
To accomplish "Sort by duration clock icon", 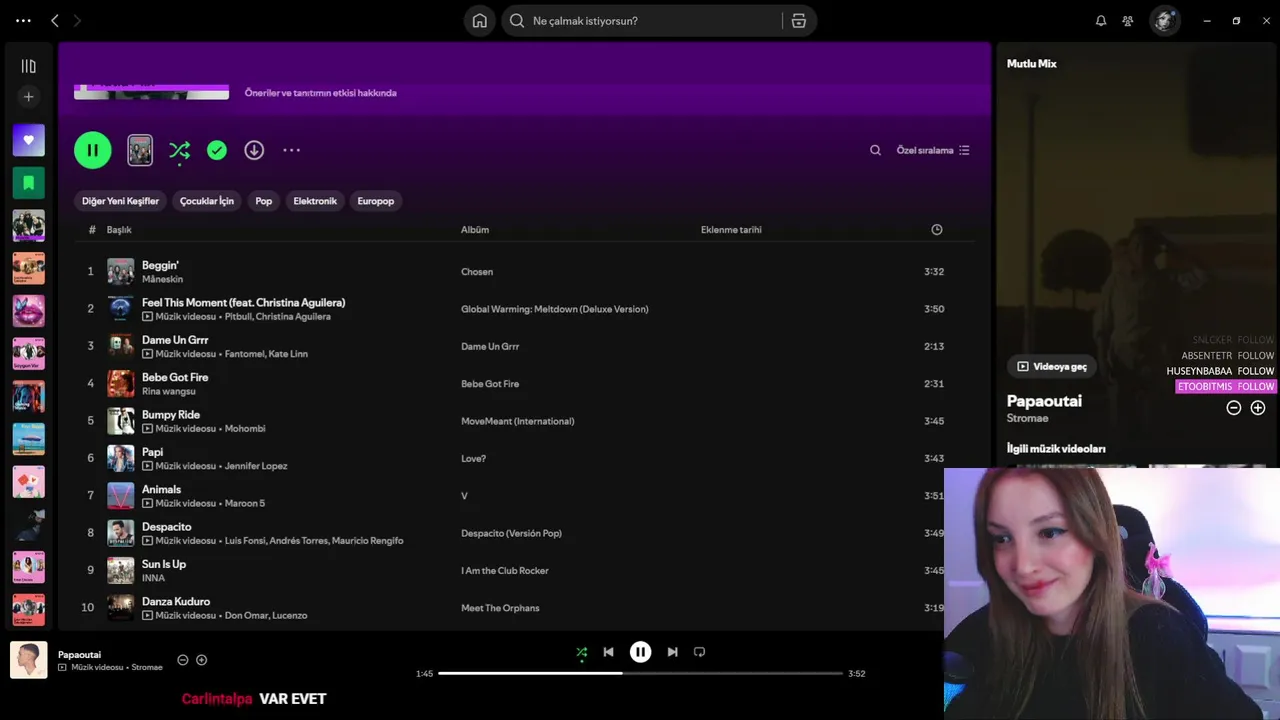I will pos(937,230).
